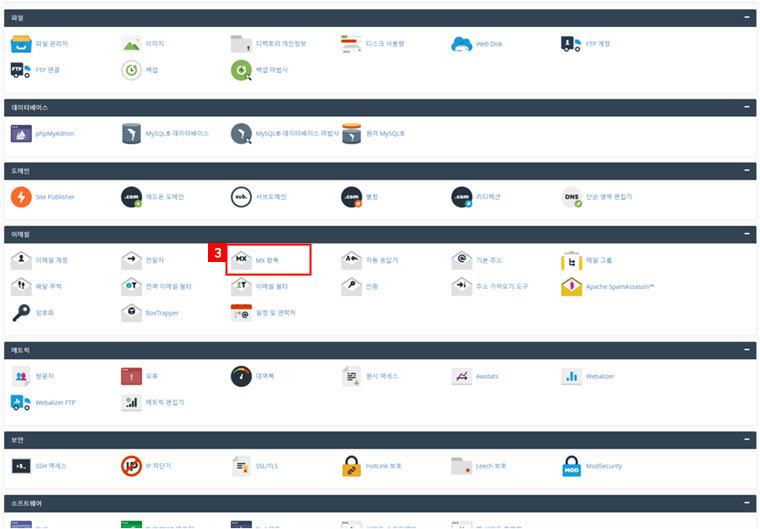Image resolution: width=760 pixels, height=529 pixels.
Task: Collapse the 파일 section
Action: click(x=746, y=18)
